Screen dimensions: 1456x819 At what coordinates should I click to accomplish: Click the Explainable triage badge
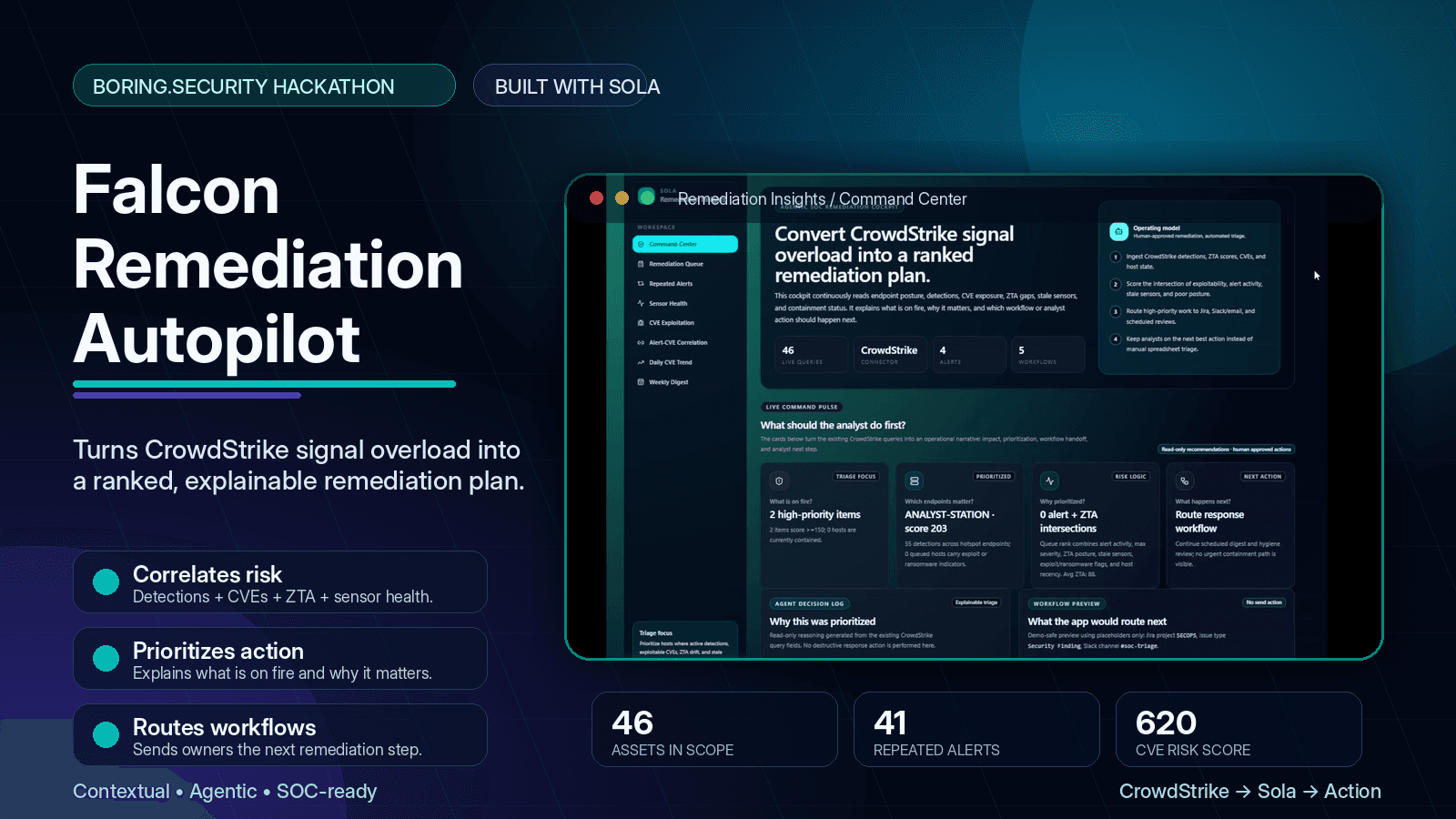click(x=976, y=602)
